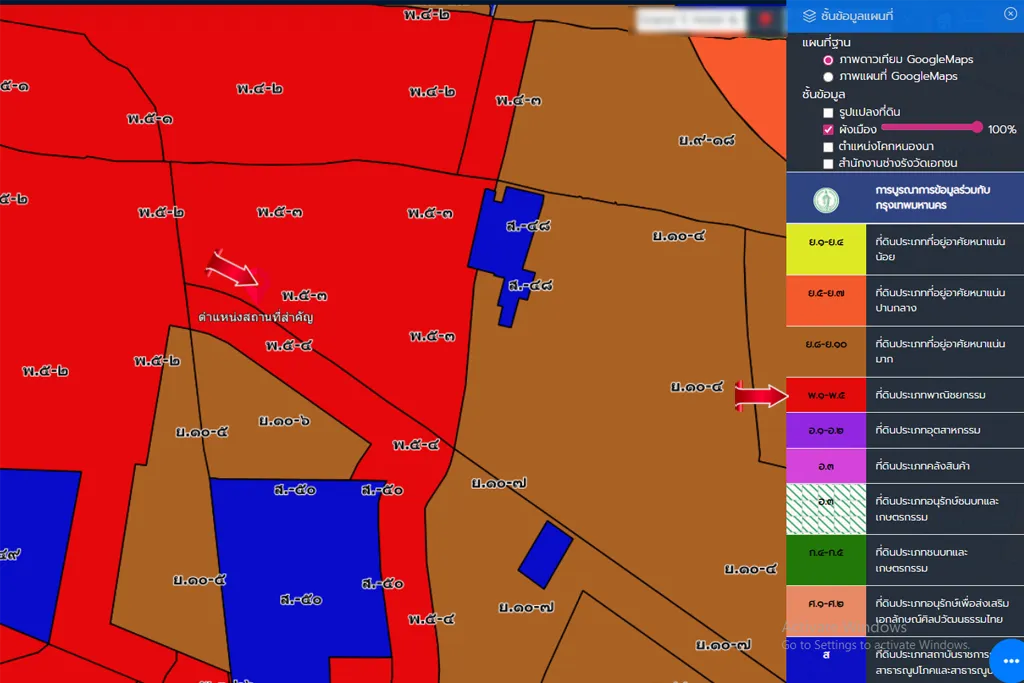Image resolution: width=1024 pixels, height=683 pixels.
Task: Click the ชั้นข้อมูล heading above the checkboxes
Action: (x=824, y=95)
